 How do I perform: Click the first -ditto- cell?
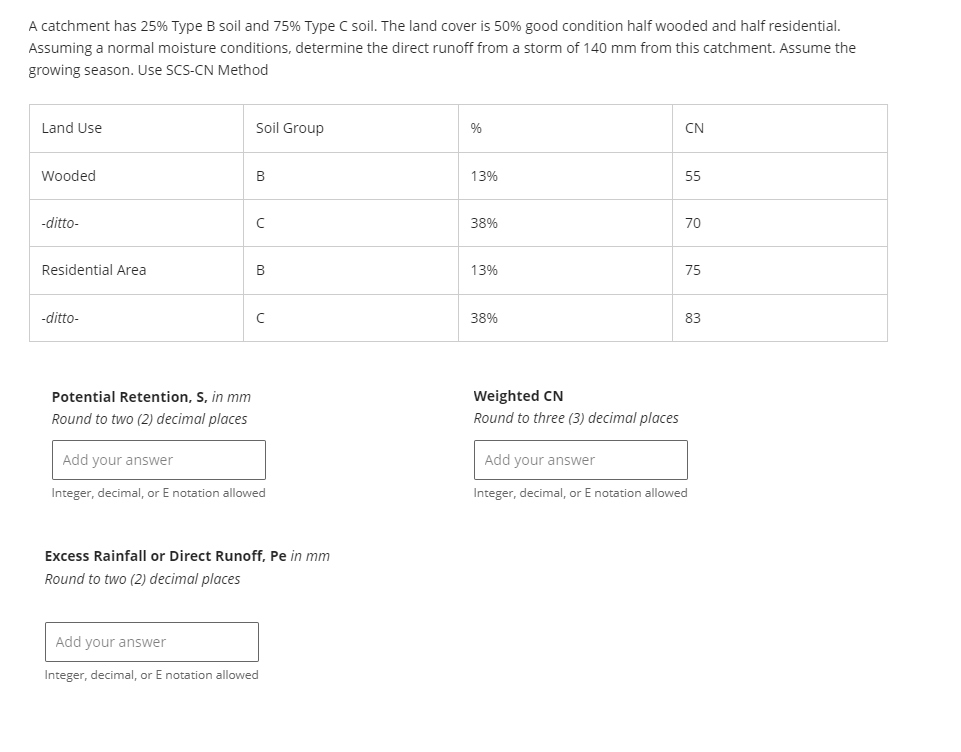tap(59, 223)
